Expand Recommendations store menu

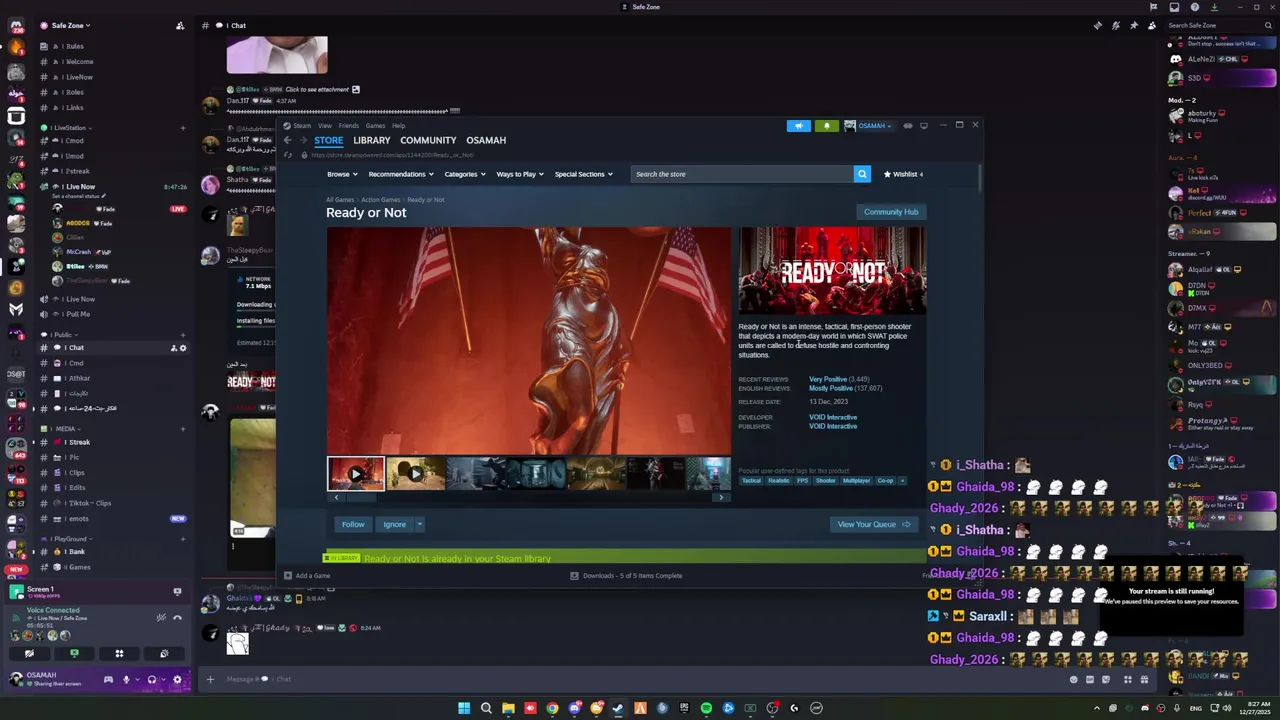coord(401,174)
